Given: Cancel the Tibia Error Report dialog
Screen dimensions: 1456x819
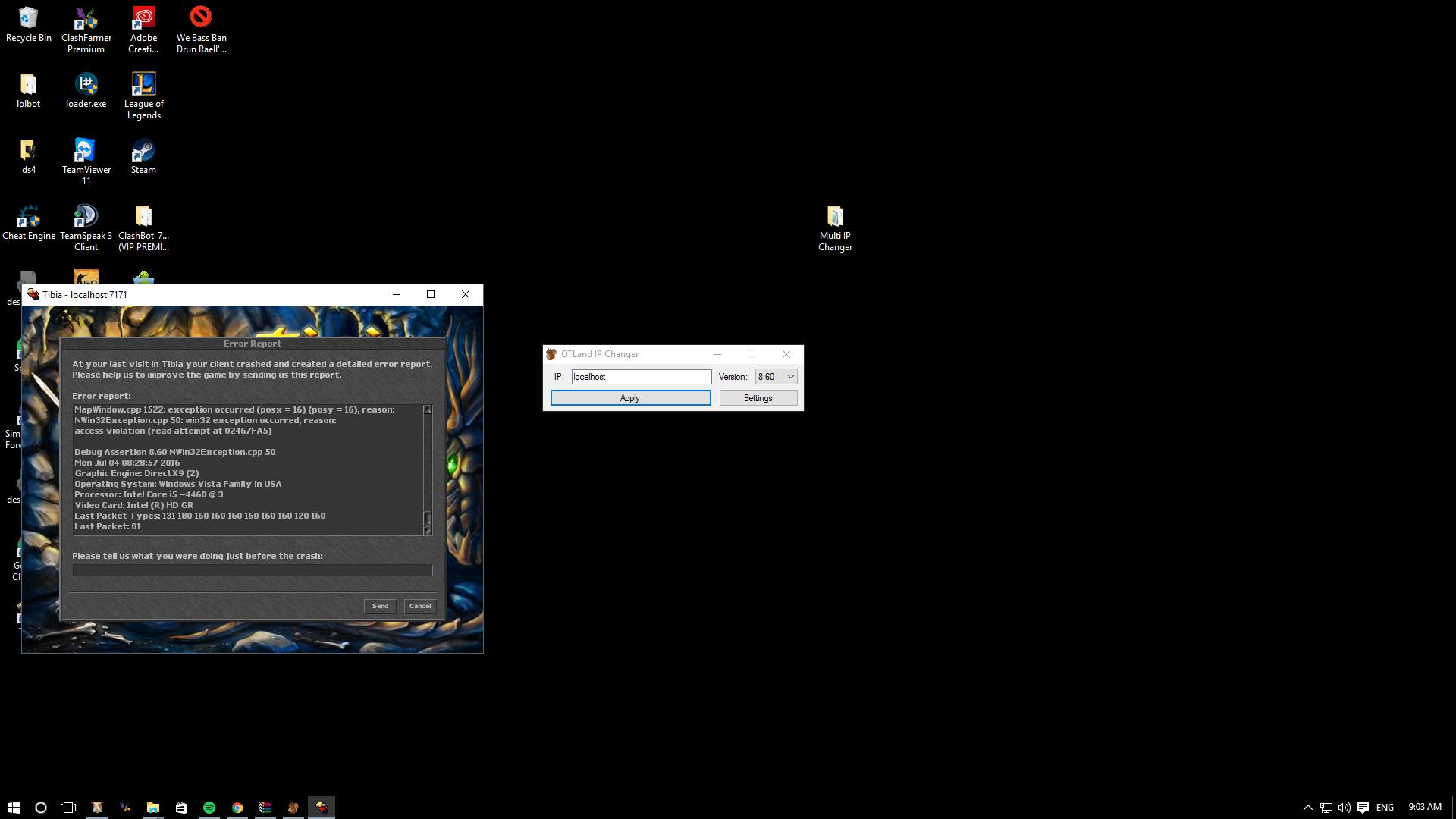Looking at the screenshot, I should coord(420,606).
